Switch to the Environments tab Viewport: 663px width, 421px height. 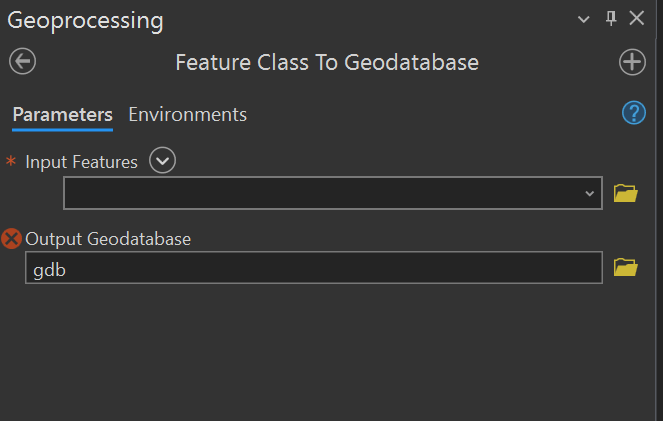[187, 114]
